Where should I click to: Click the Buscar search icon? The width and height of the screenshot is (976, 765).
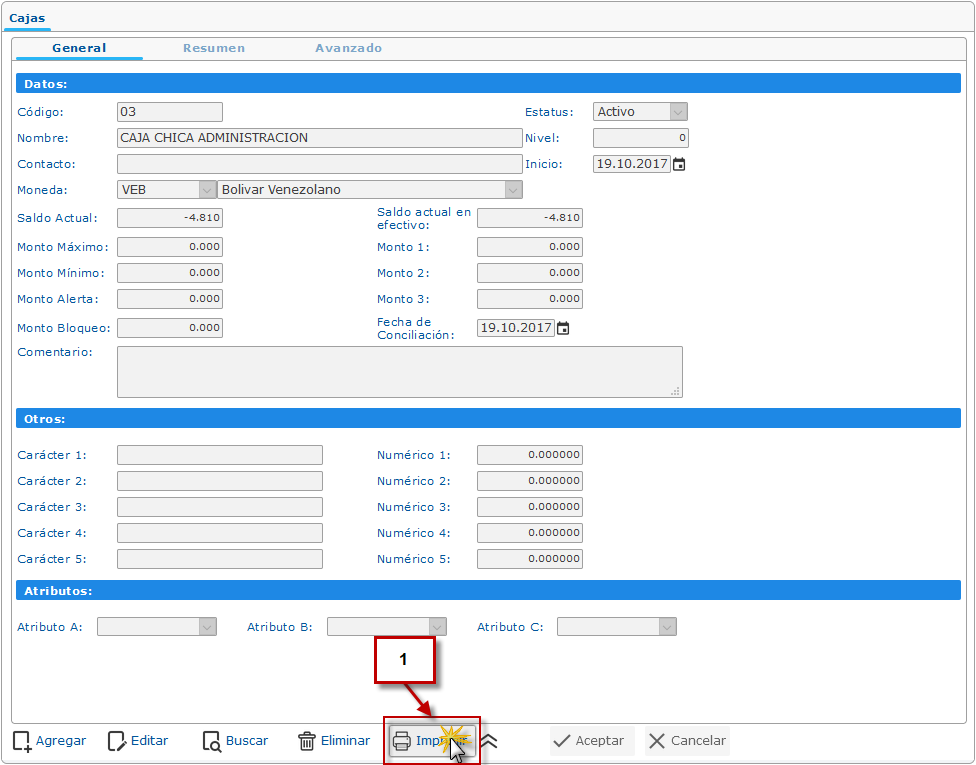click(211, 741)
